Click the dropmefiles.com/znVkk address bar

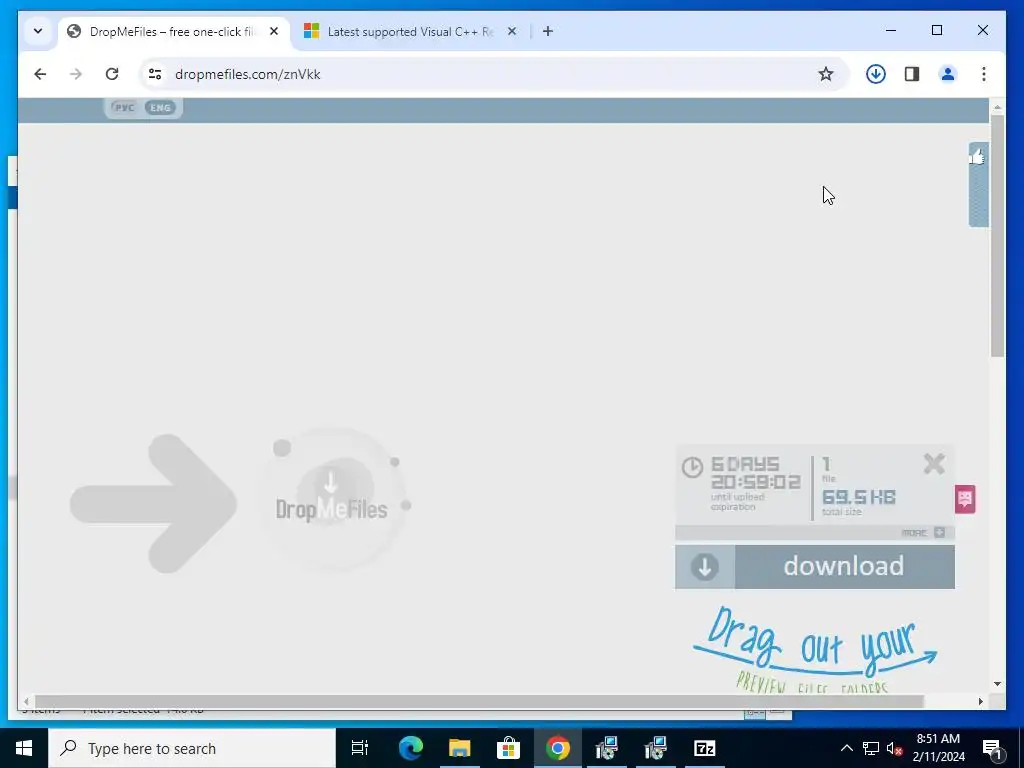[x=493, y=74]
